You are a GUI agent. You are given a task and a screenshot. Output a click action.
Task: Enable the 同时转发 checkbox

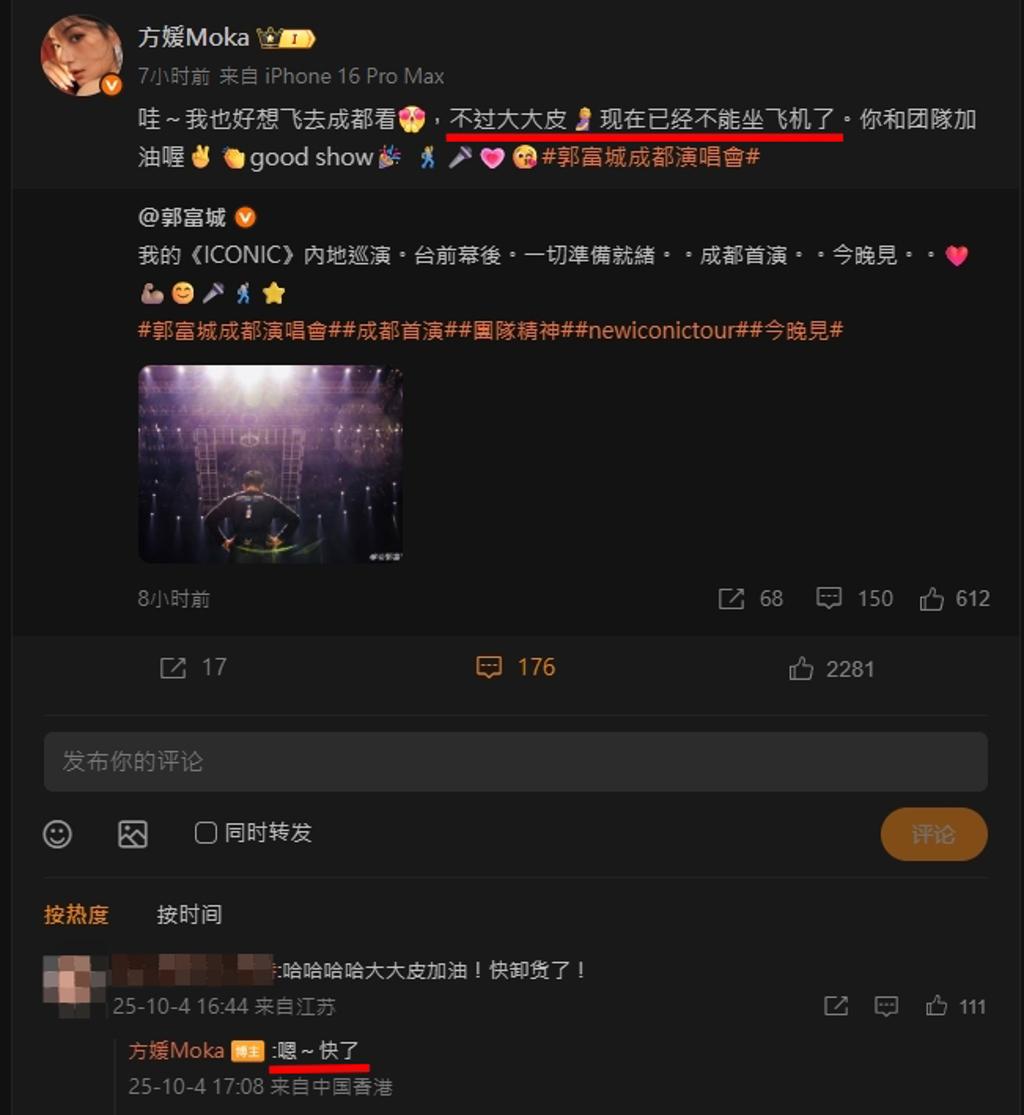206,833
